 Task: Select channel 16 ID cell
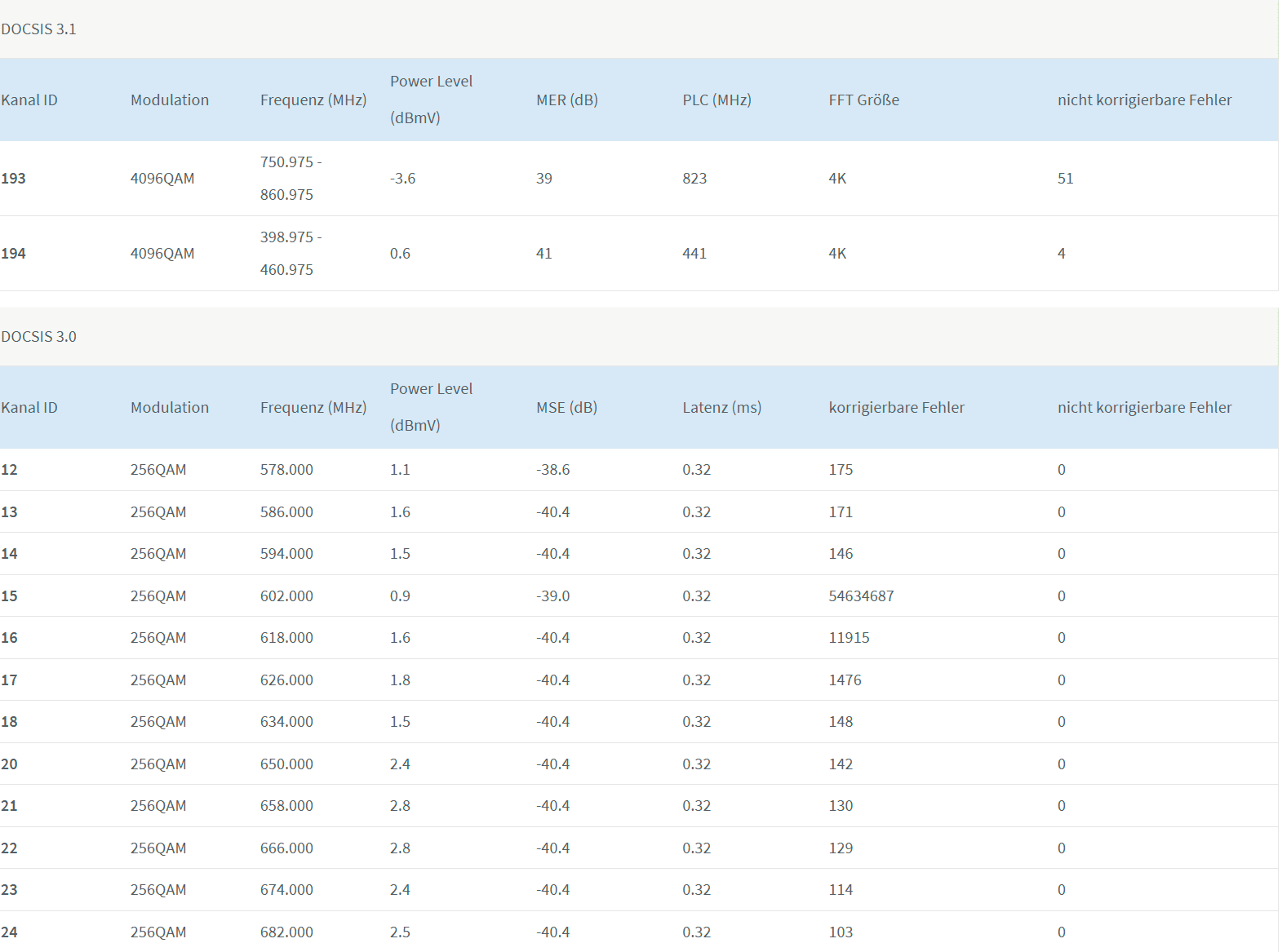(9, 638)
